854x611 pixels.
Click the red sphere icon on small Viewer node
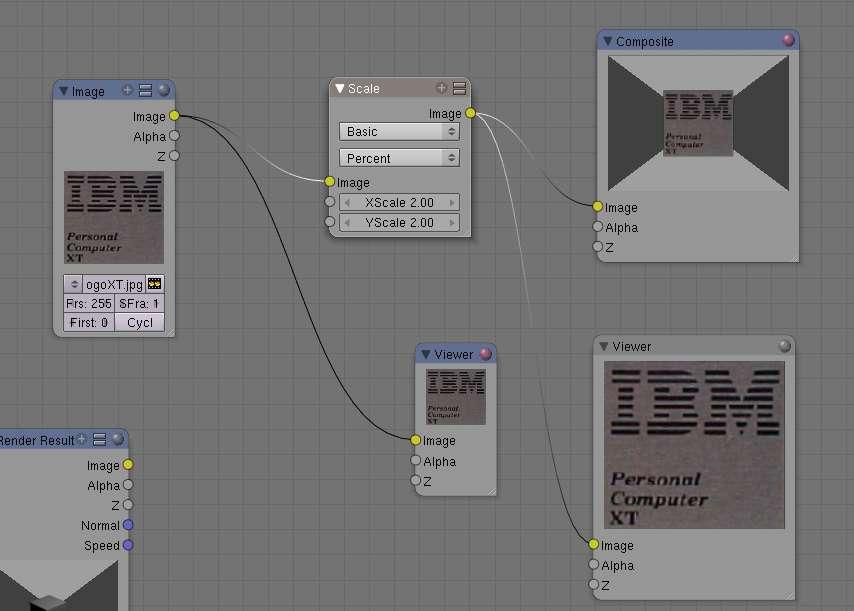(x=485, y=354)
